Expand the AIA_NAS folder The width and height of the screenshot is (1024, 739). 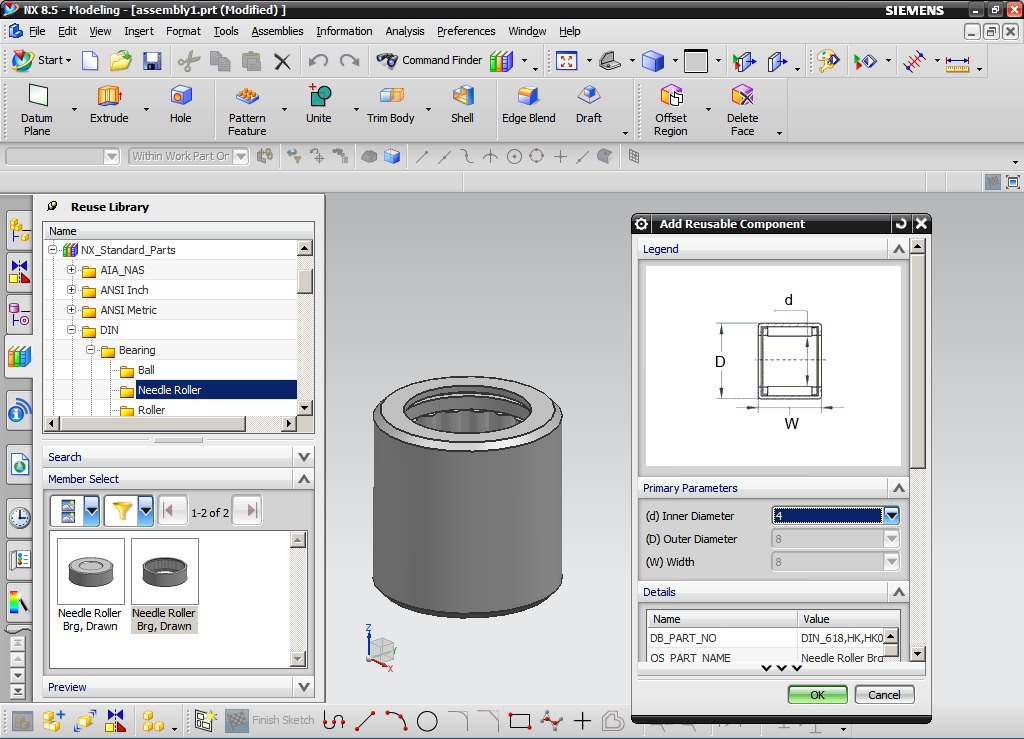[x=71, y=270]
